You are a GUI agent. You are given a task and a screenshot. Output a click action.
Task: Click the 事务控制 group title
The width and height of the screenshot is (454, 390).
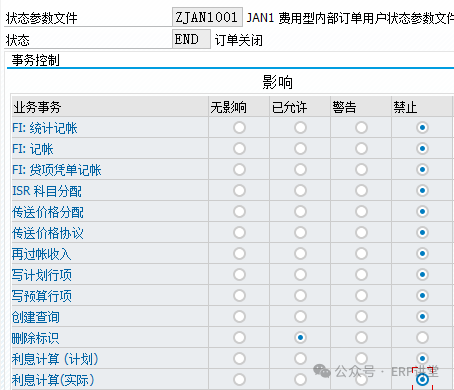tap(36, 60)
